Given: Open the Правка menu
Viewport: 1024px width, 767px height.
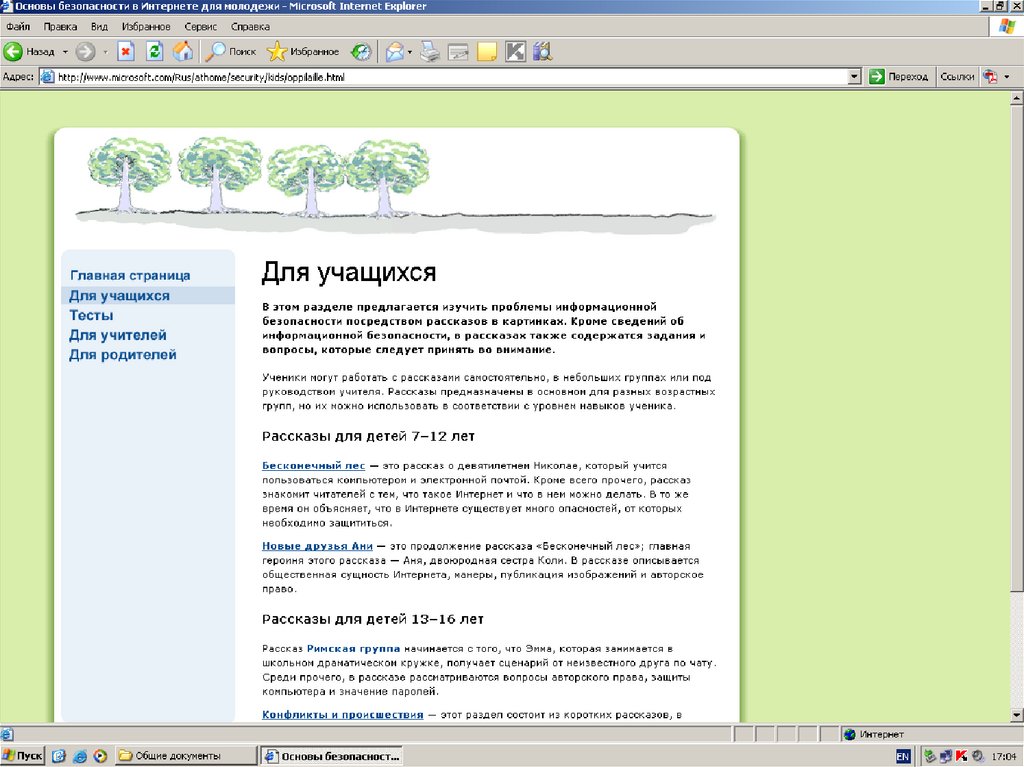Looking at the screenshot, I should click(60, 27).
